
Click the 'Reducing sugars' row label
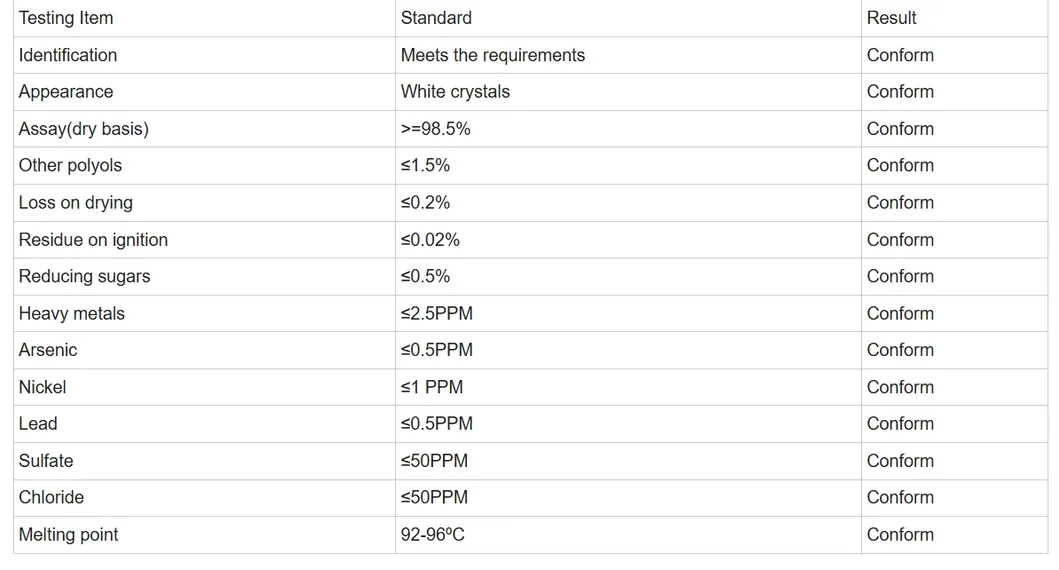(x=84, y=276)
